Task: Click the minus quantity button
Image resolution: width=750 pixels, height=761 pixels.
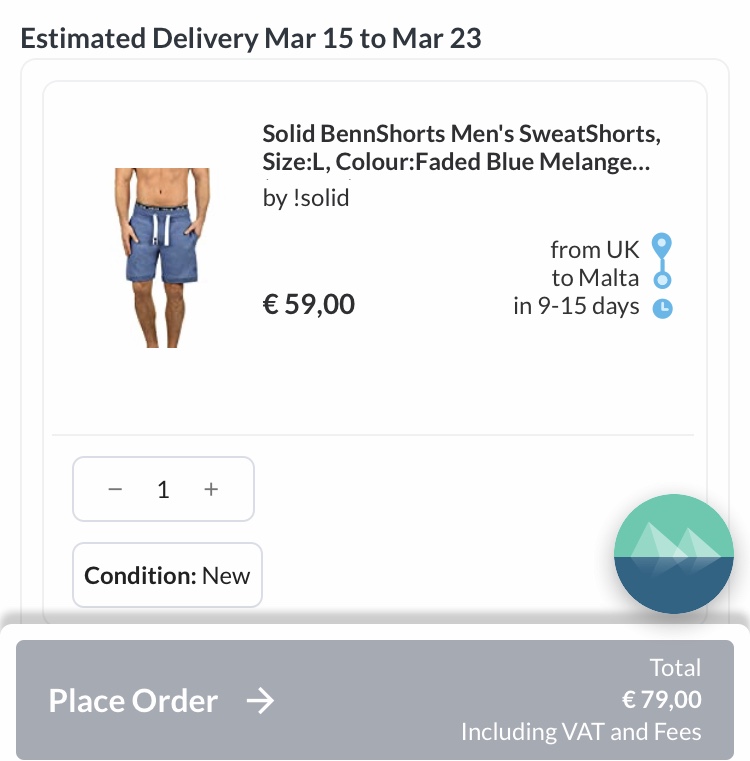Action: tap(115, 489)
